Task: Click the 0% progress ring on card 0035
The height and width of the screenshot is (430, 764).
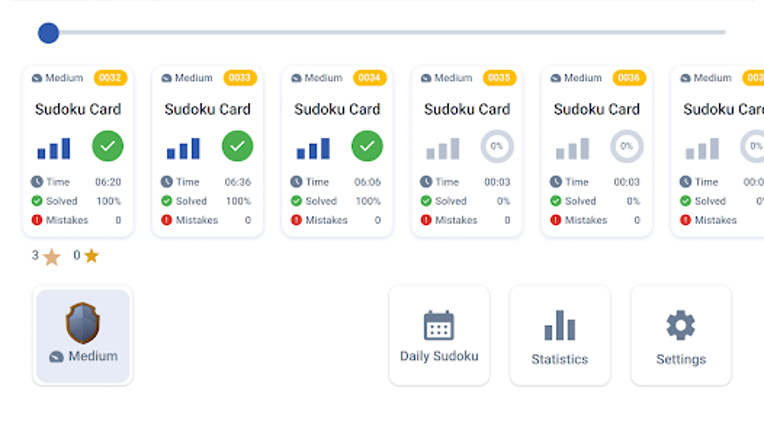Action: [497, 146]
